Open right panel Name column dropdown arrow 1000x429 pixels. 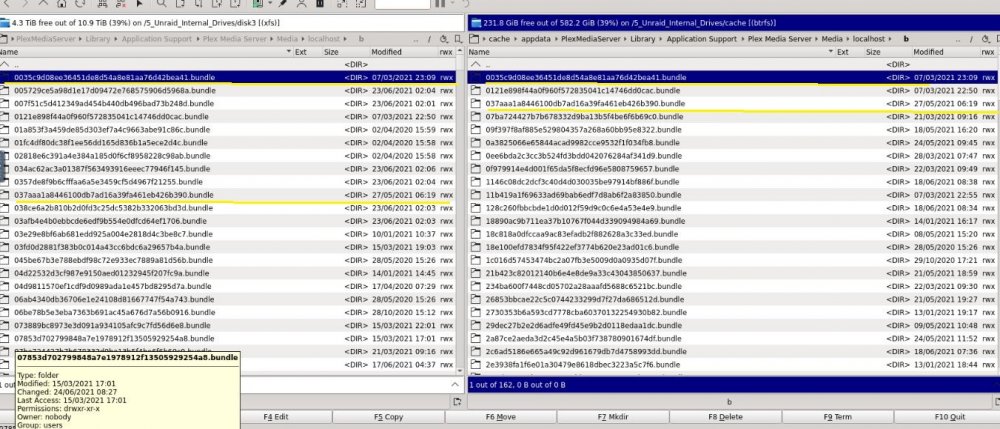(x=830, y=52)
